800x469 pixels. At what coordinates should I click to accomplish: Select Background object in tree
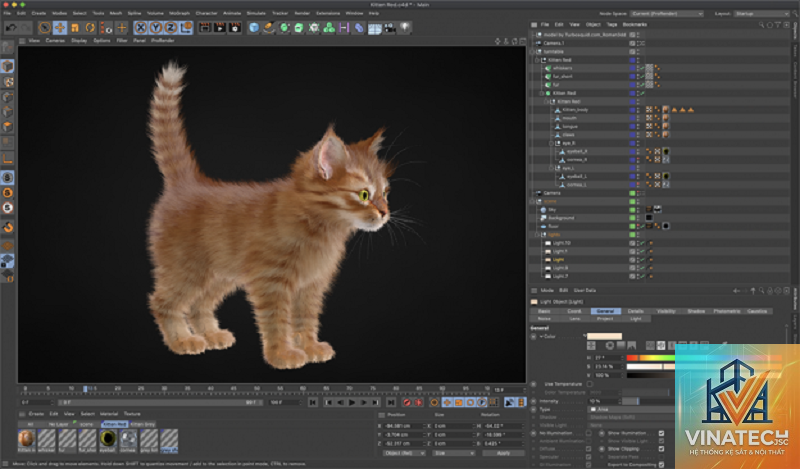coord(561,218)
